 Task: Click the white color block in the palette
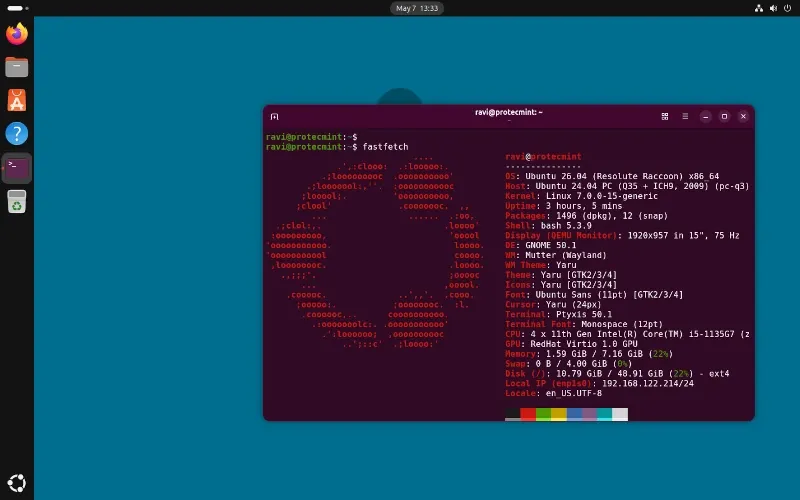[x=620, y=414]
